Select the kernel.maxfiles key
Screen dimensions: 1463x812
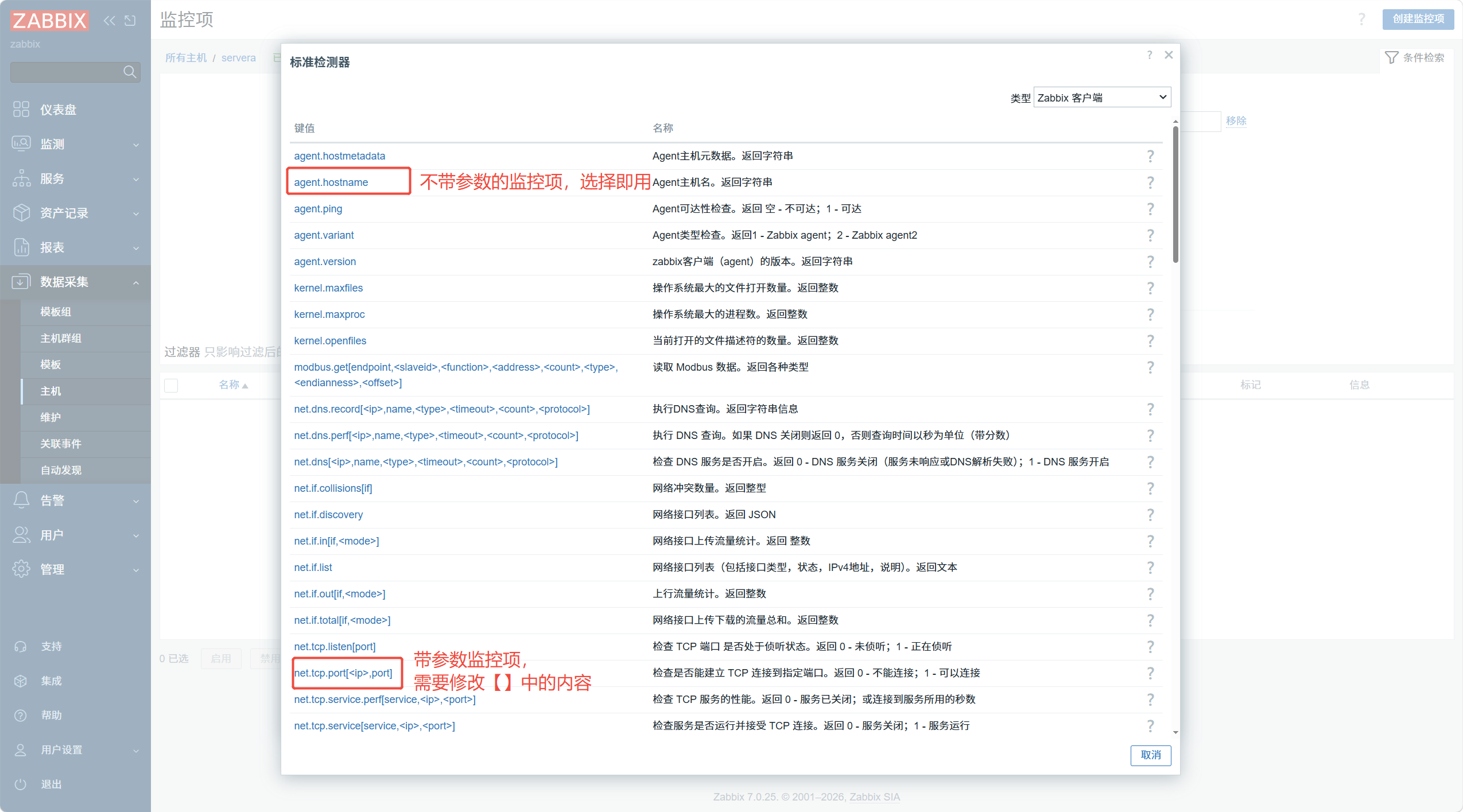point(328,288)
